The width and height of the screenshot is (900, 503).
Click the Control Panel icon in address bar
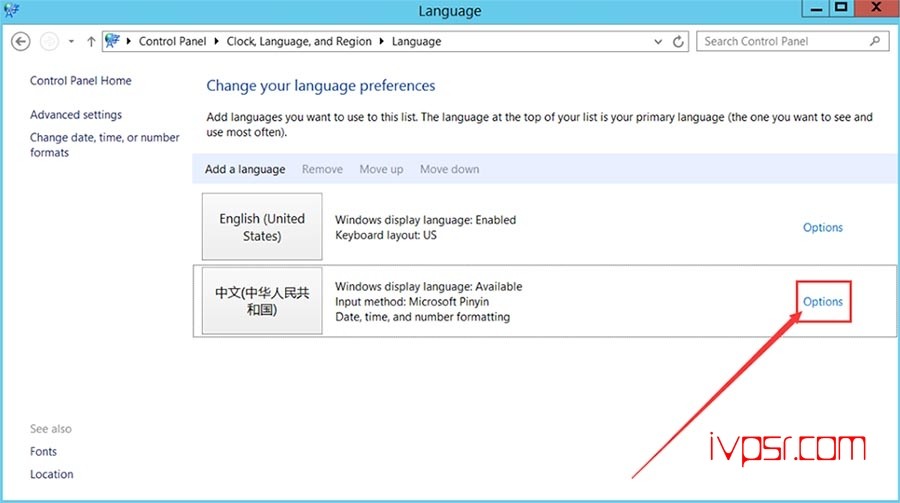coord(112,41)
